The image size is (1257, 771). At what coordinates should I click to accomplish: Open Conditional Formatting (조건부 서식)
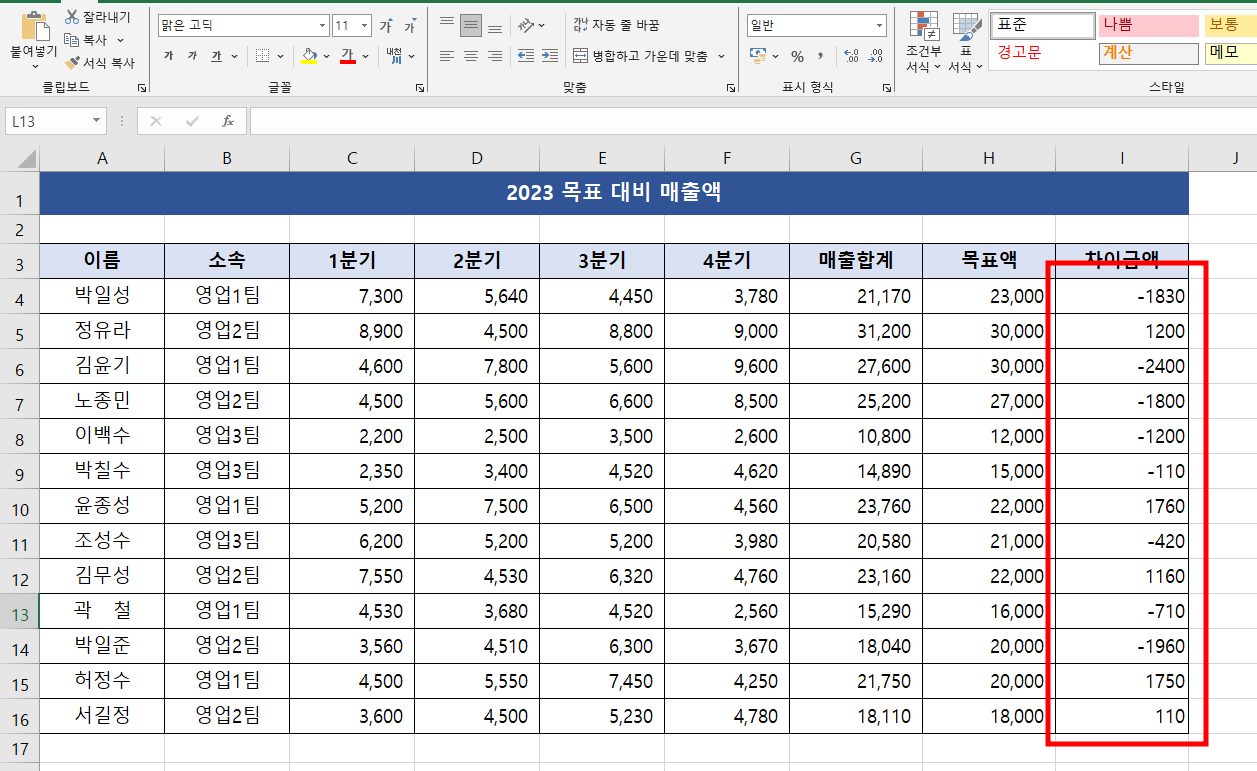(x=923, y=42)
